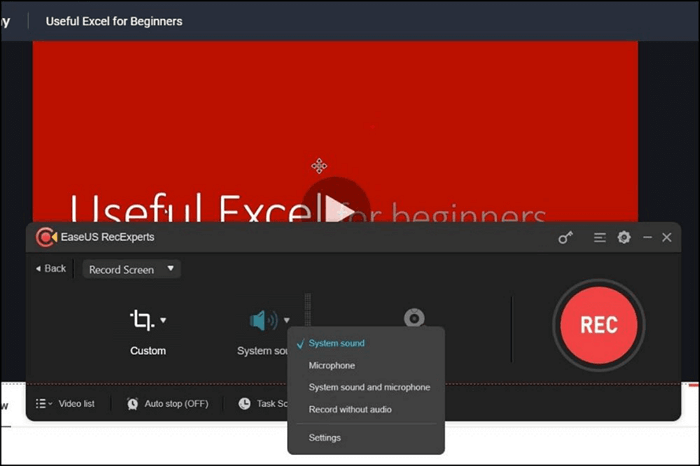Click the Video list icon dropdown

[x=44, y=404]
